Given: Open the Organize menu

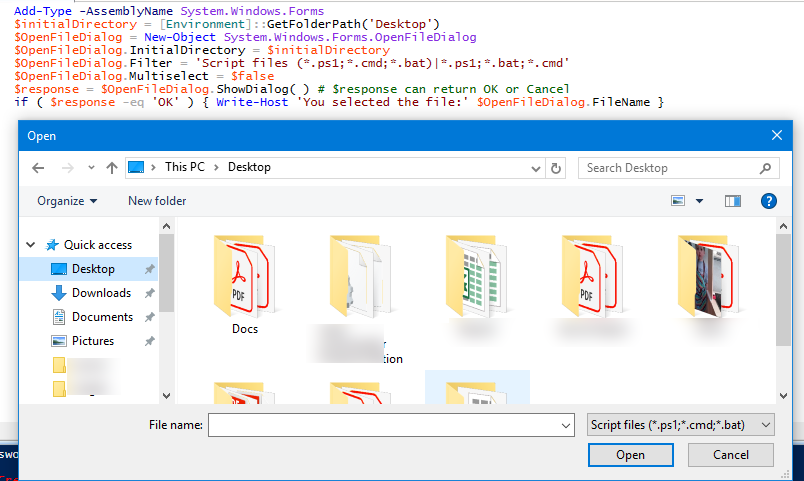Looking at the screenshot, I should [x=67, y=201].
